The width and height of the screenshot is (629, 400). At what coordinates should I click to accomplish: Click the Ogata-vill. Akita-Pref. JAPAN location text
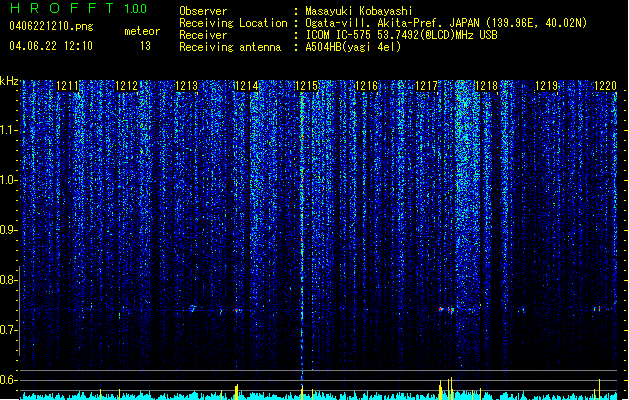coord(446,23)
